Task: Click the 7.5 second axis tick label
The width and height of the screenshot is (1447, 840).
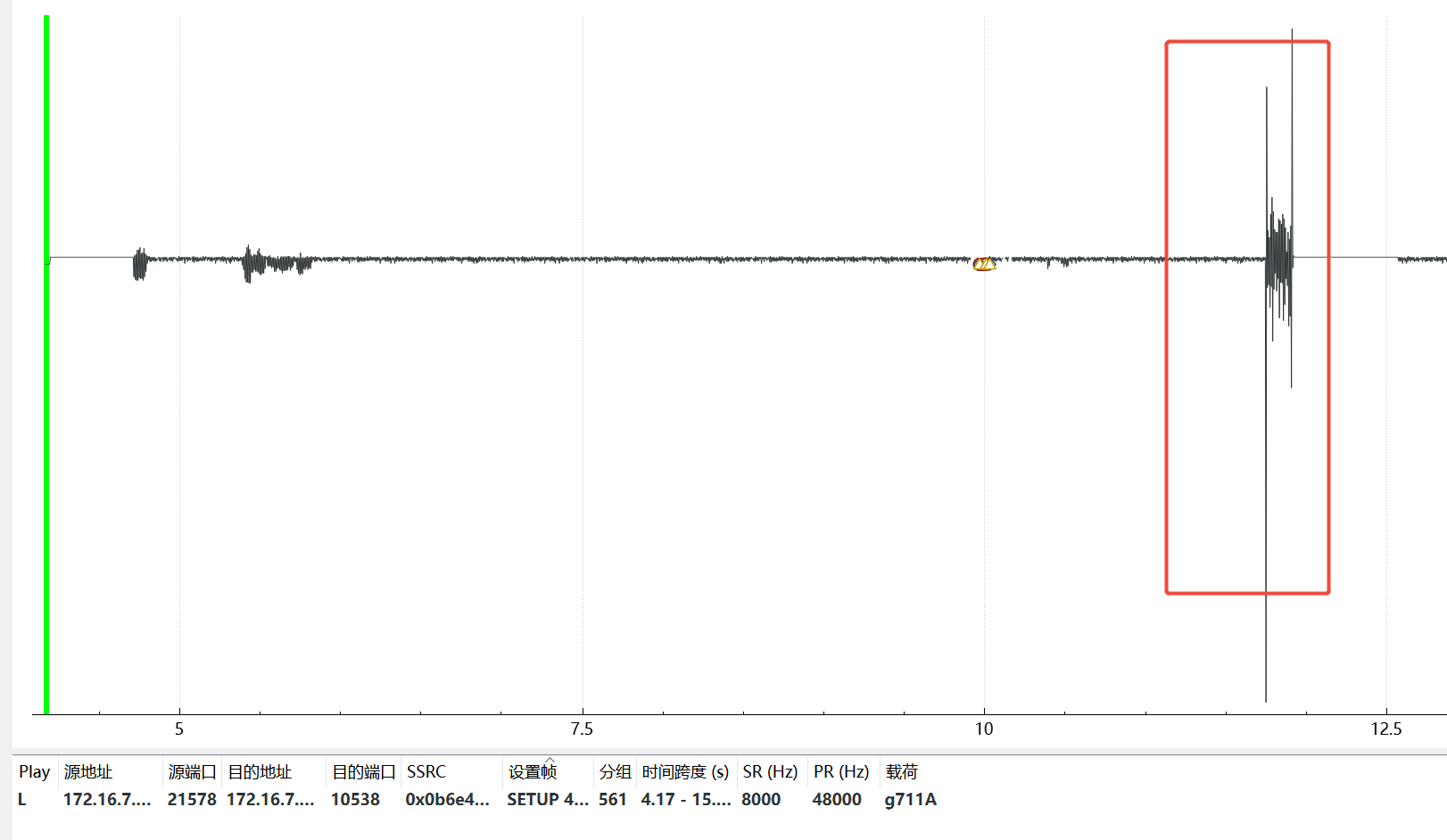Action: pos(582,729)
